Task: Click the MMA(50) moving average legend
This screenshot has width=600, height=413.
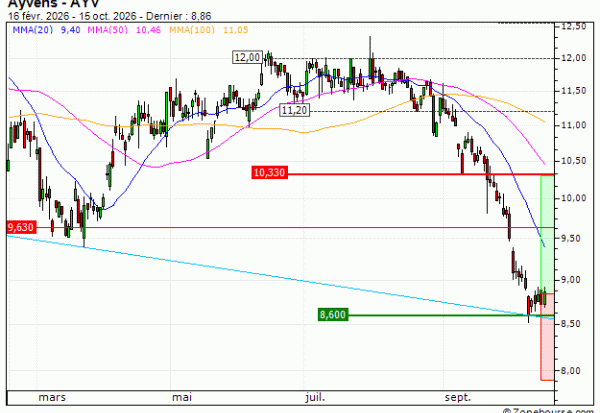Action: tap(108, 30)
